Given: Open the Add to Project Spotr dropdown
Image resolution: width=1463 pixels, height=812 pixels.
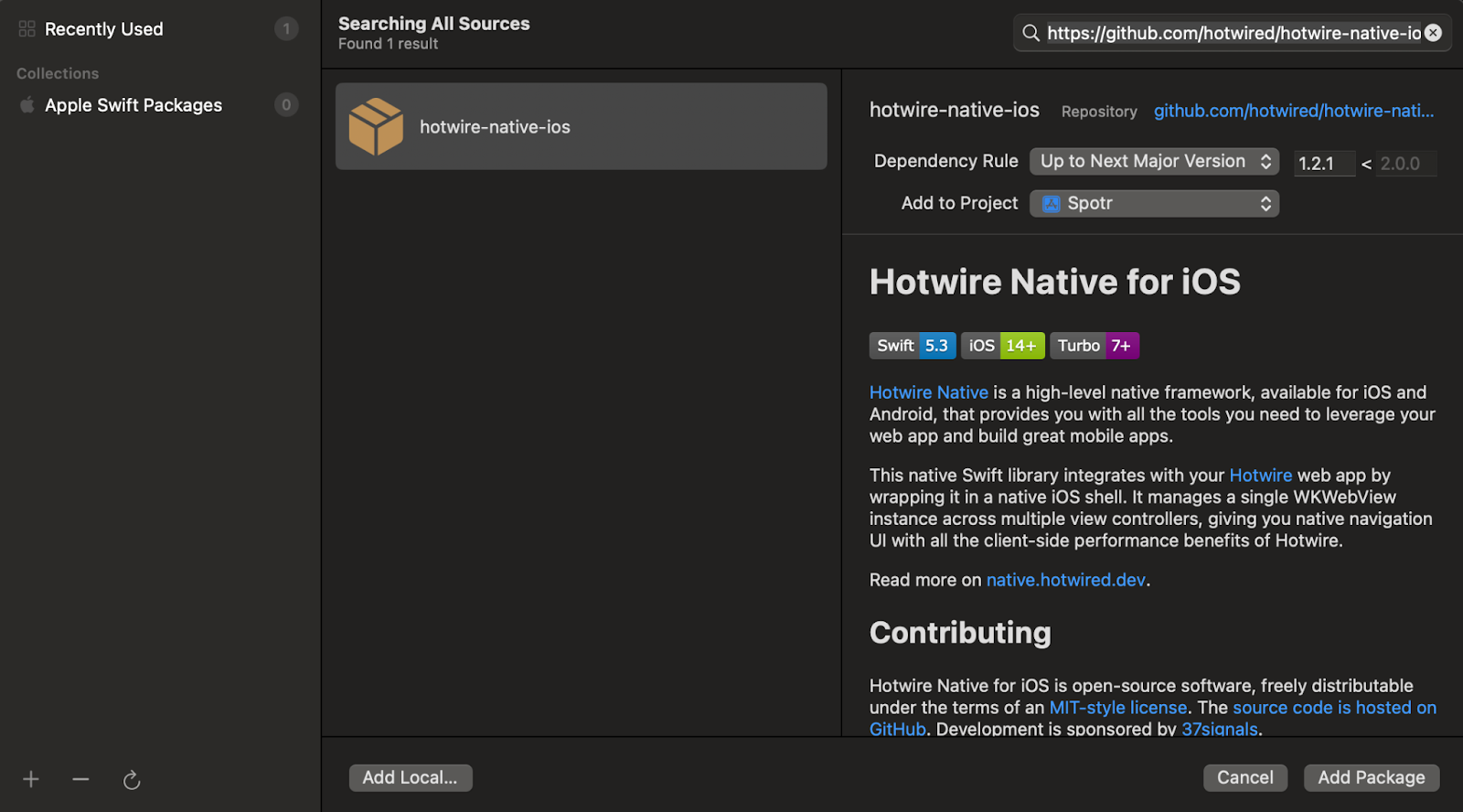Looking at the screenshot, I should (1154, 203).
